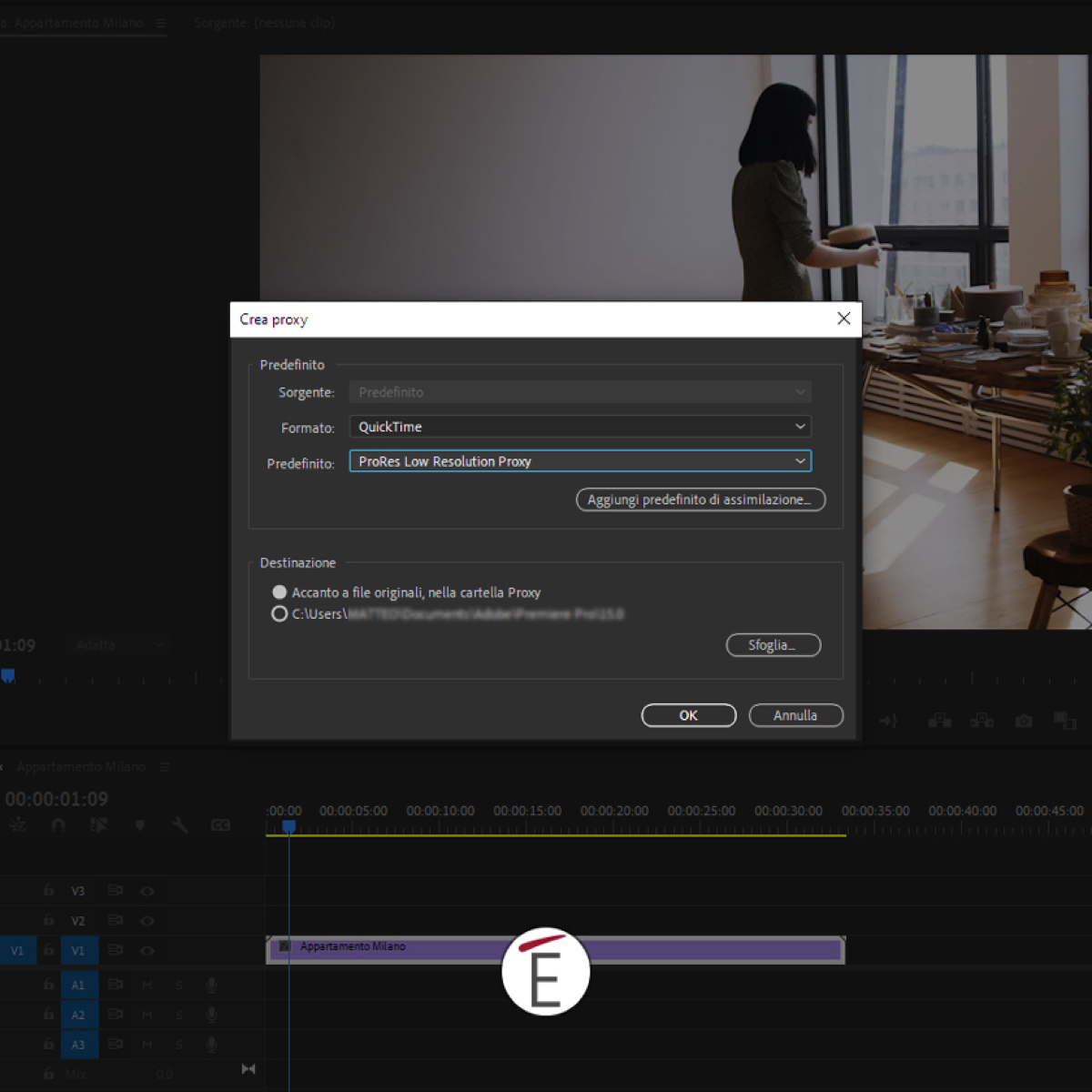Viewport: 1092px width, 1092px height.
Task: Click Program monitor scrubber playhead
Action: [x=7, y=676]
